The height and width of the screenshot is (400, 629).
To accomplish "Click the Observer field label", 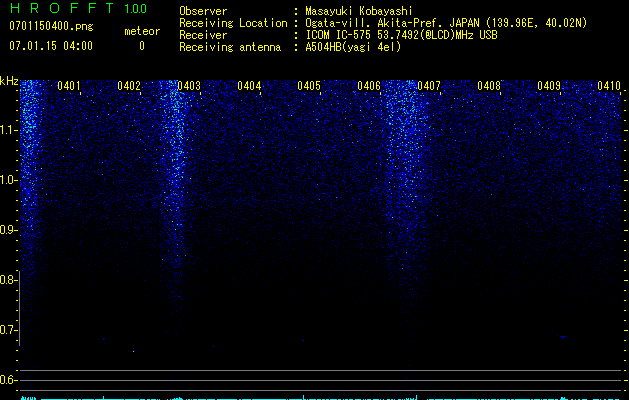I will tap(203, 11).
